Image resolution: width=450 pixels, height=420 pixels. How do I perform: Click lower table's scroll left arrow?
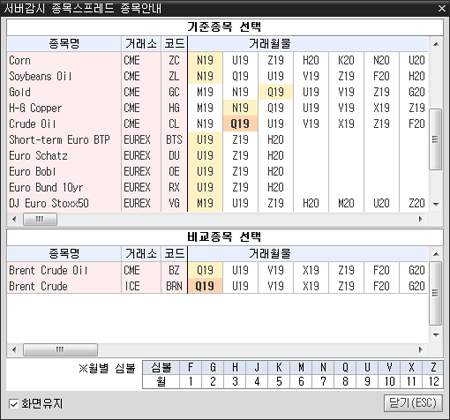pos(14,350)
